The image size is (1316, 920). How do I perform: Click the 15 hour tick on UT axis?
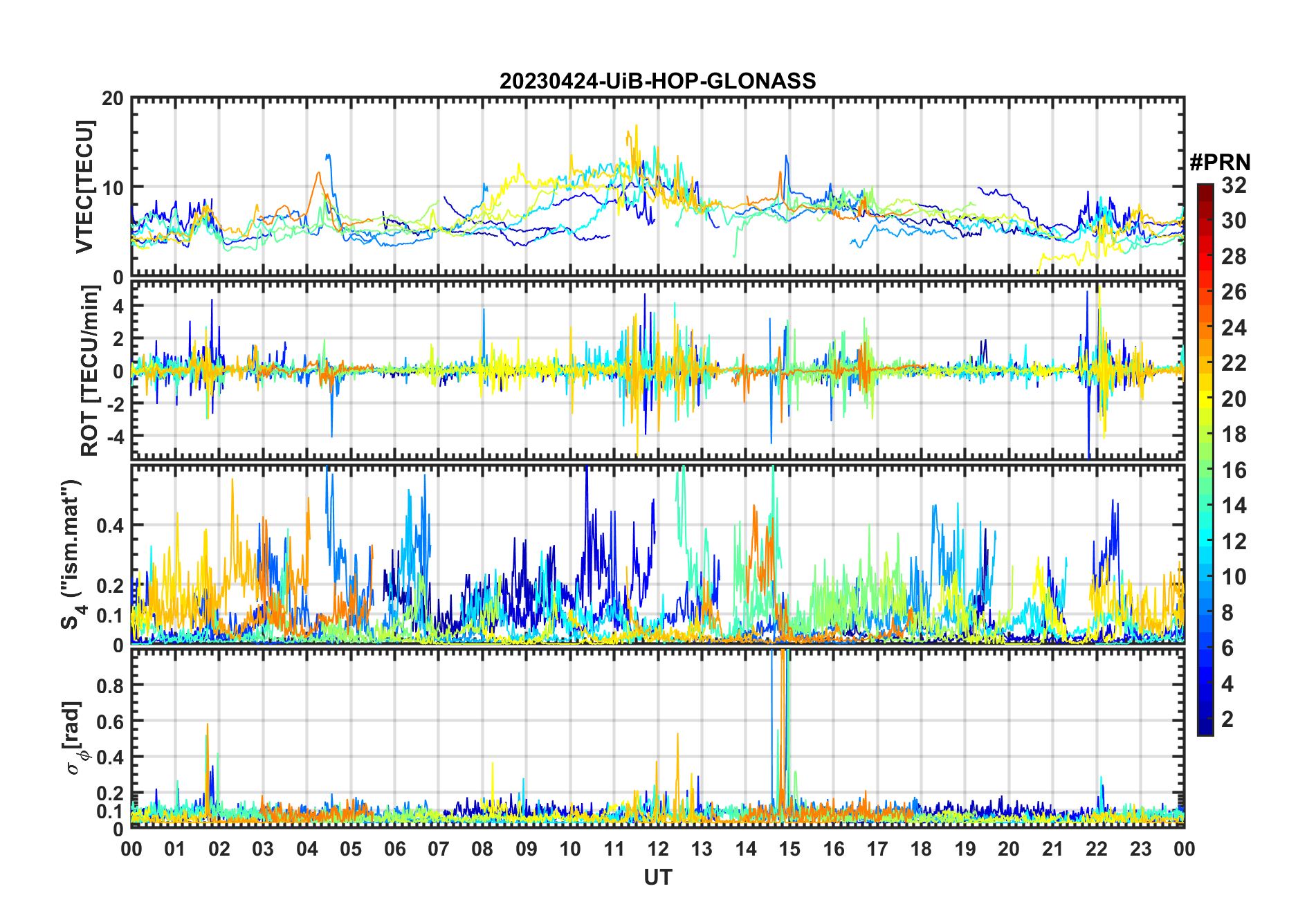[x=789, y=849]
